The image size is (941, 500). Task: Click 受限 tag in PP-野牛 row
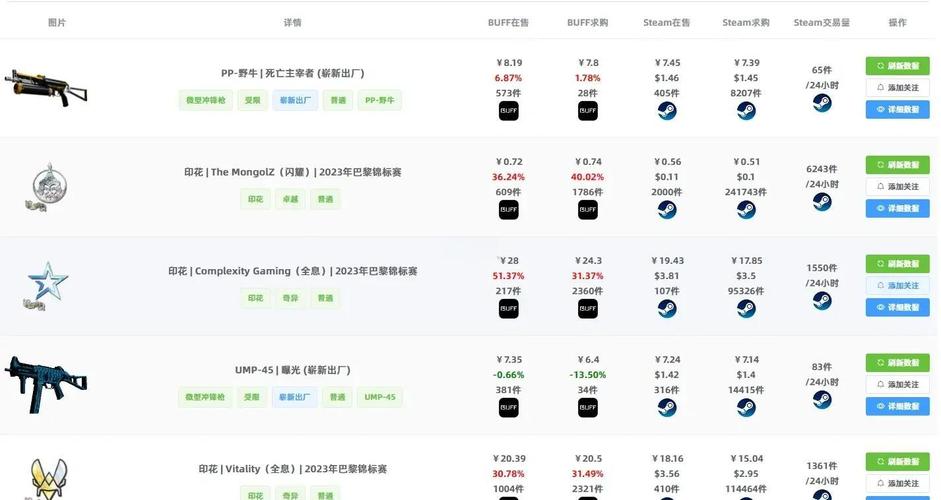(x=253, y=100)
